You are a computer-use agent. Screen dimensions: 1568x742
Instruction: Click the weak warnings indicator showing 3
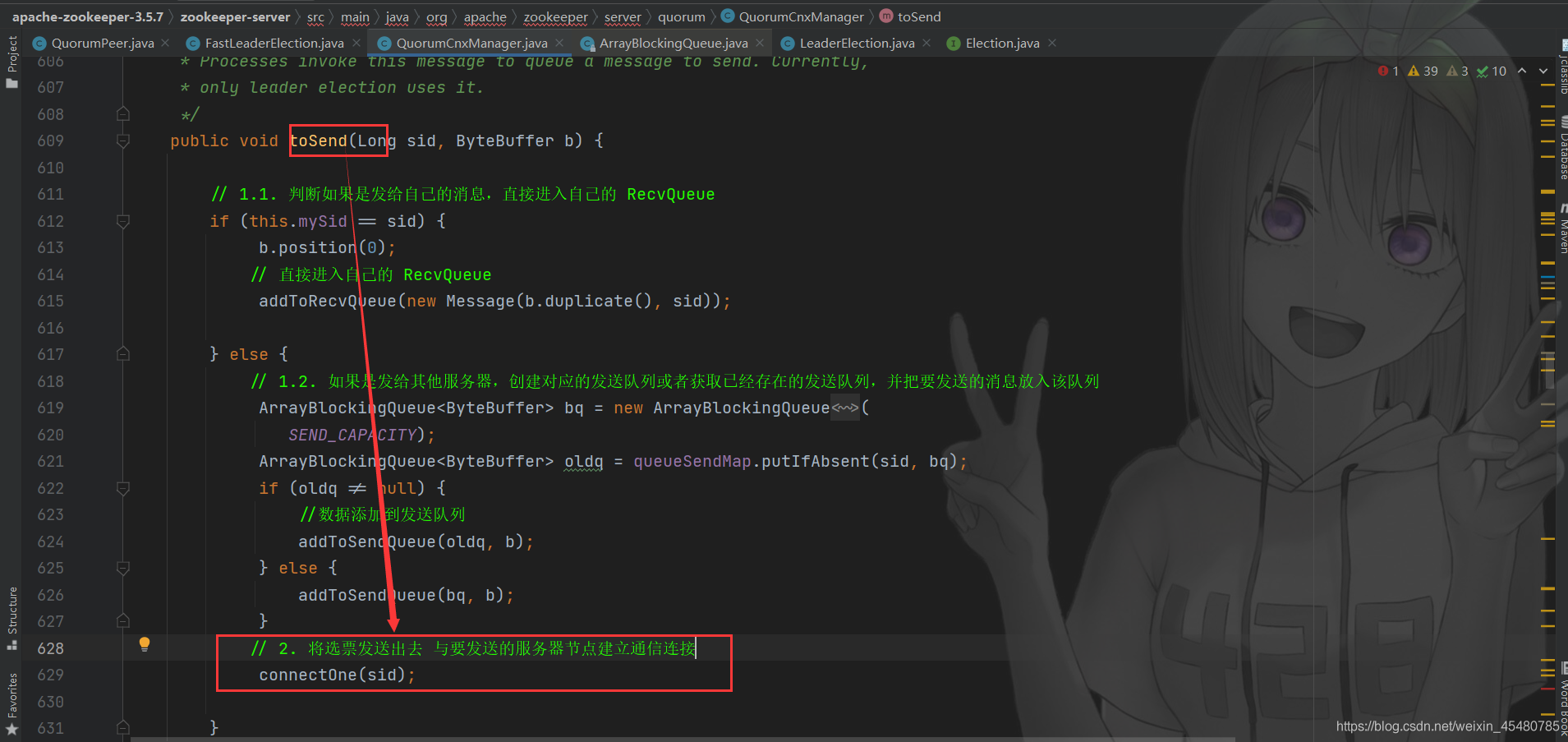pos(1457,71)
